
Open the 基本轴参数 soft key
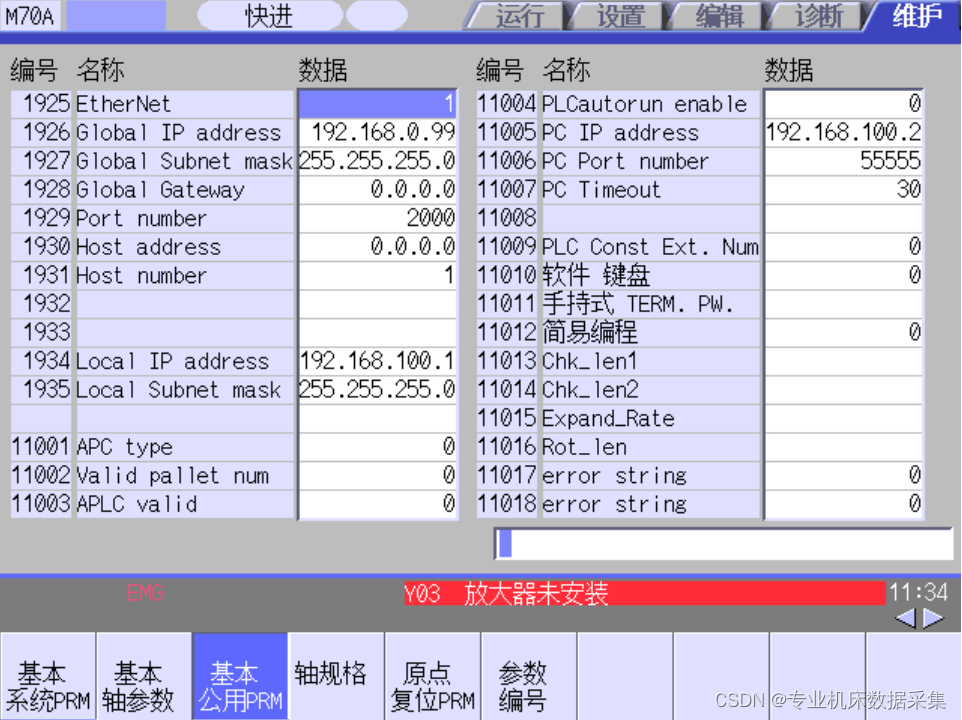(143, 676)
